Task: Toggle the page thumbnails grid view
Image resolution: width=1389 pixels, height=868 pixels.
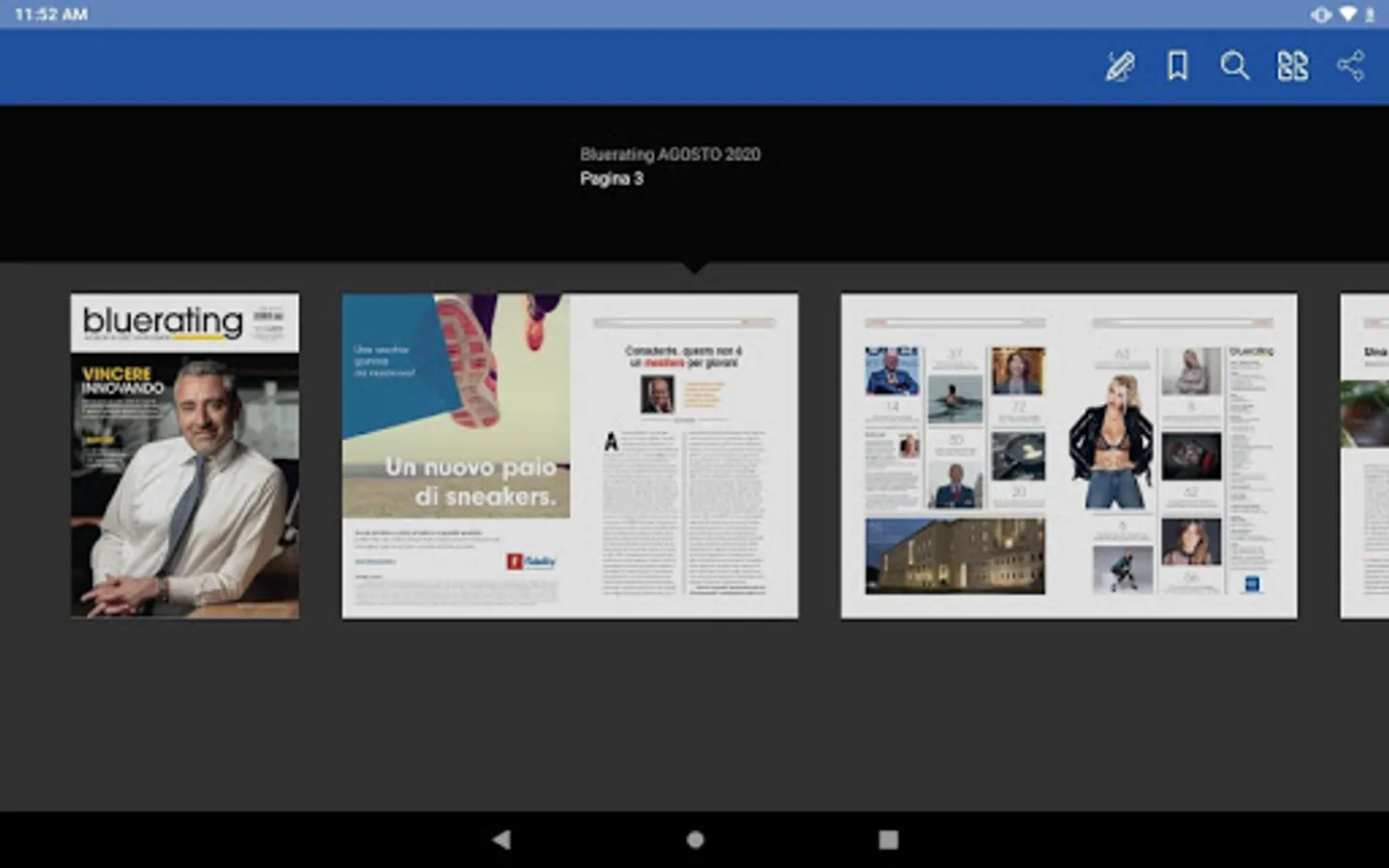Action: (1293, 67)
